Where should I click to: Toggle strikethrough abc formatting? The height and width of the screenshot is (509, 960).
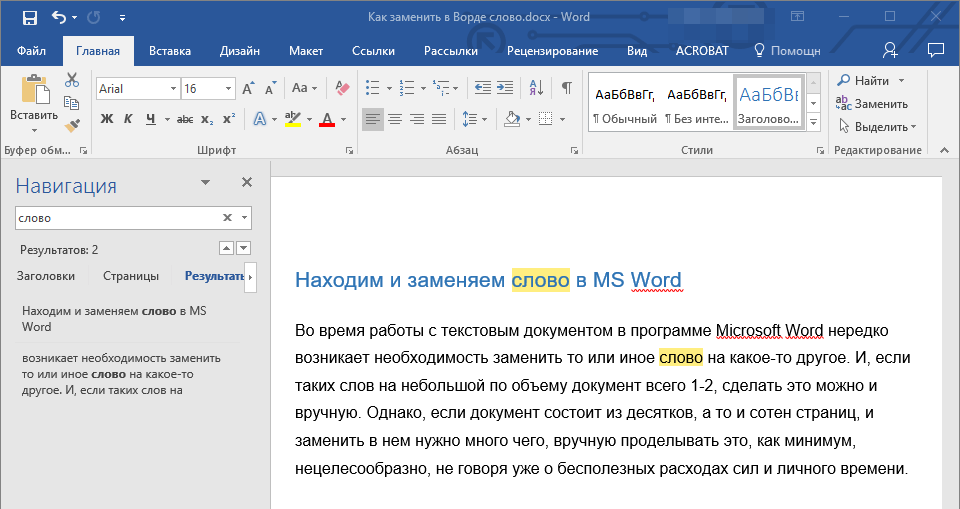coord(185,119)
